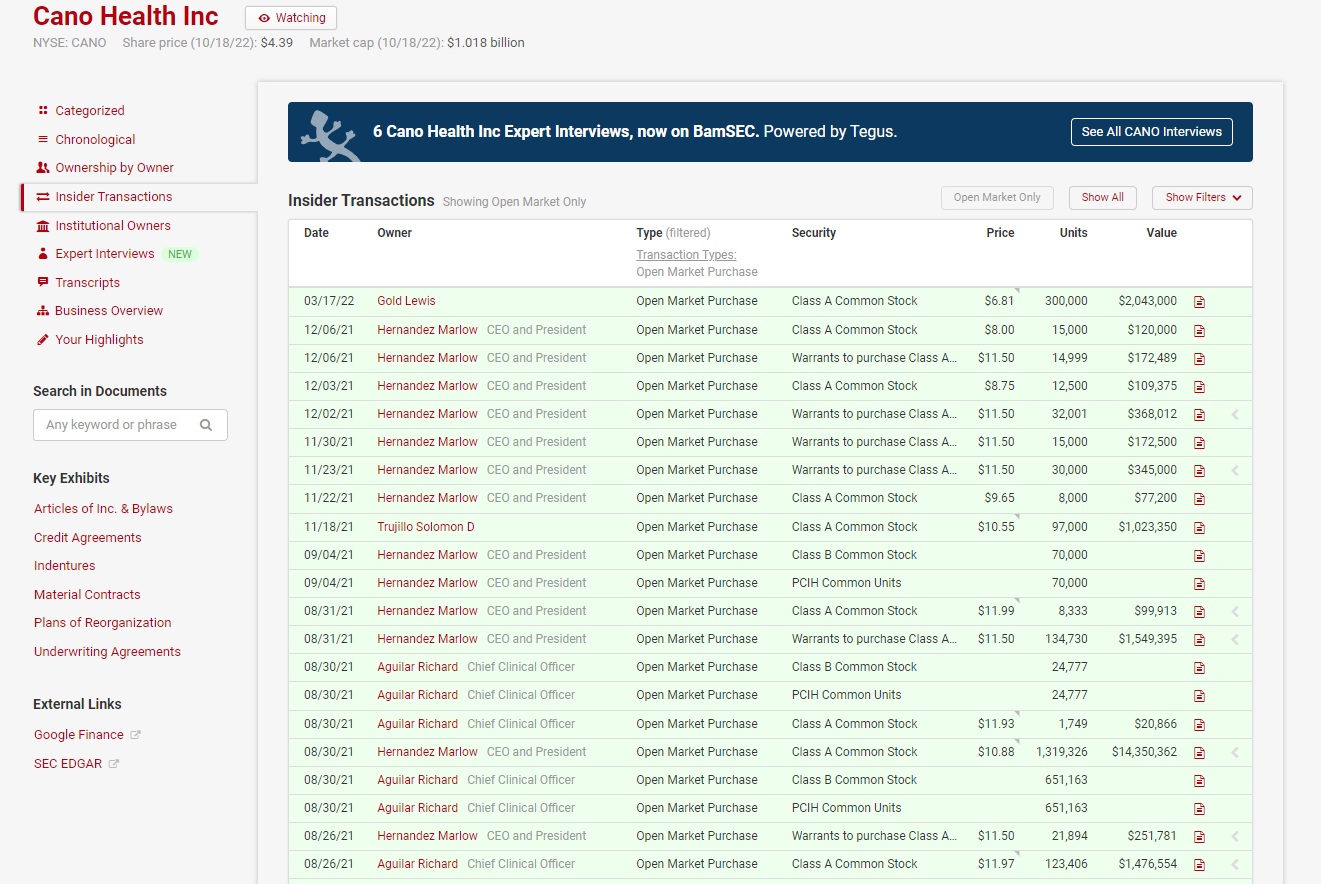Open Indentures exhibits
Image resolution: width=1321 pixels, height=884 pixels.
click(65, 566)
